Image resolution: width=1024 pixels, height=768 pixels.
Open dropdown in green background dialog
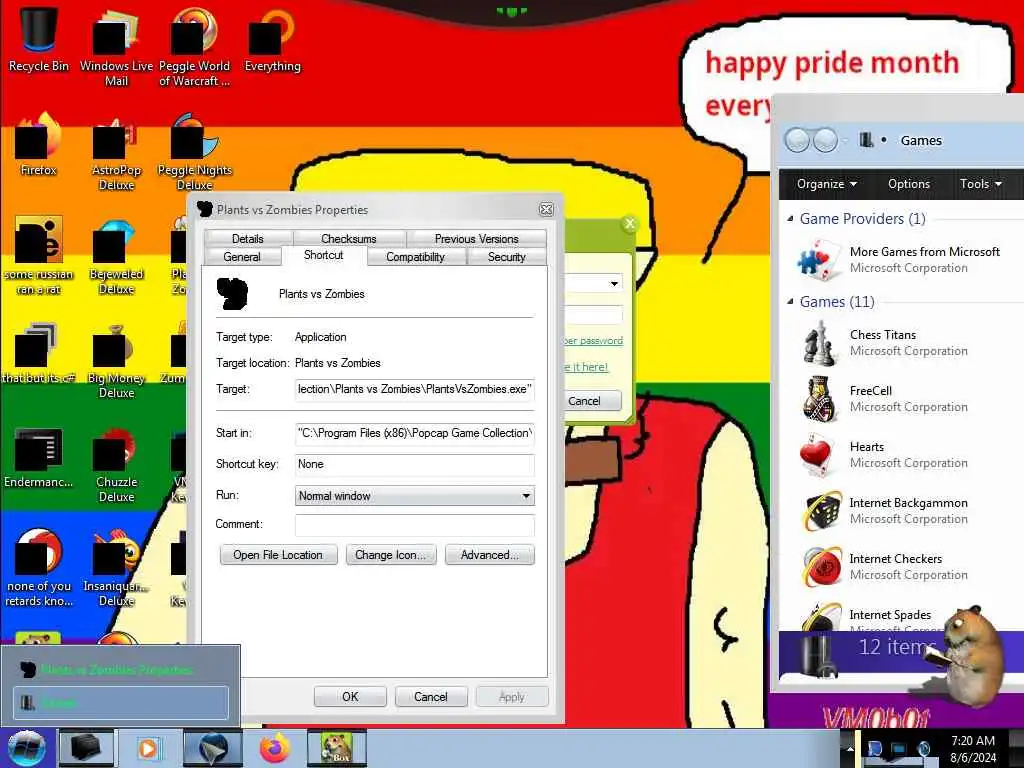[x=614, y=283]
